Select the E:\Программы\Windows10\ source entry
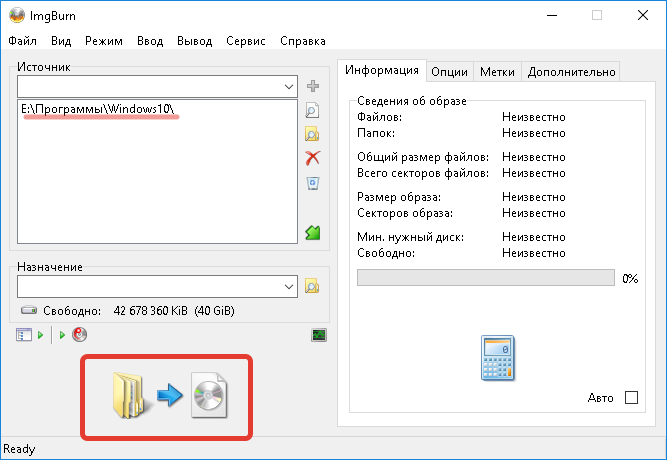Image resolution: width=667 pixels, height=460 pixels. pyautogui.click(x=98, y=109)
